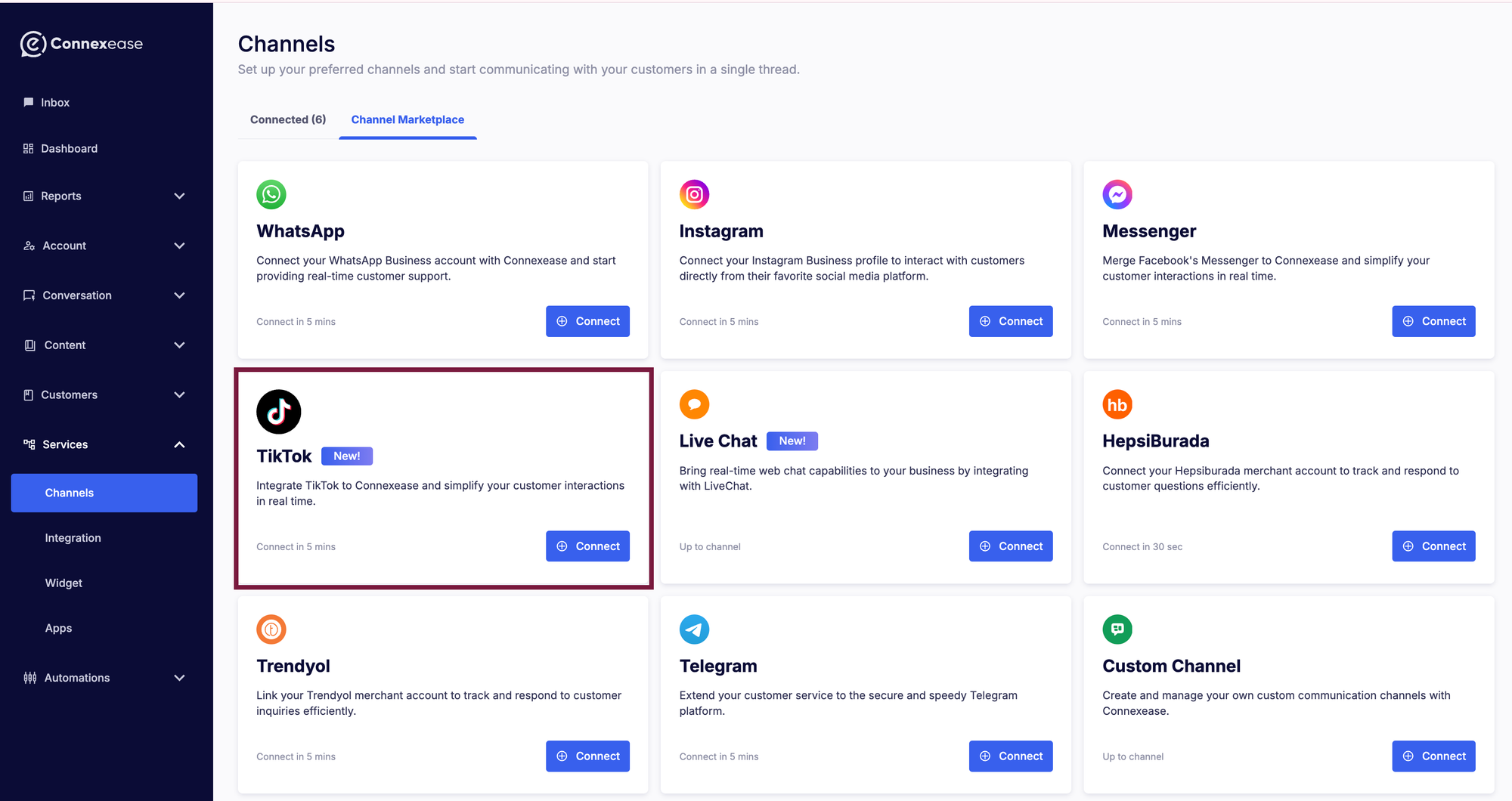Image resolution: width=1512 pixels, height=801 pixels.
Task: Click the Messenger channel icon
Action: point(1117,195)
